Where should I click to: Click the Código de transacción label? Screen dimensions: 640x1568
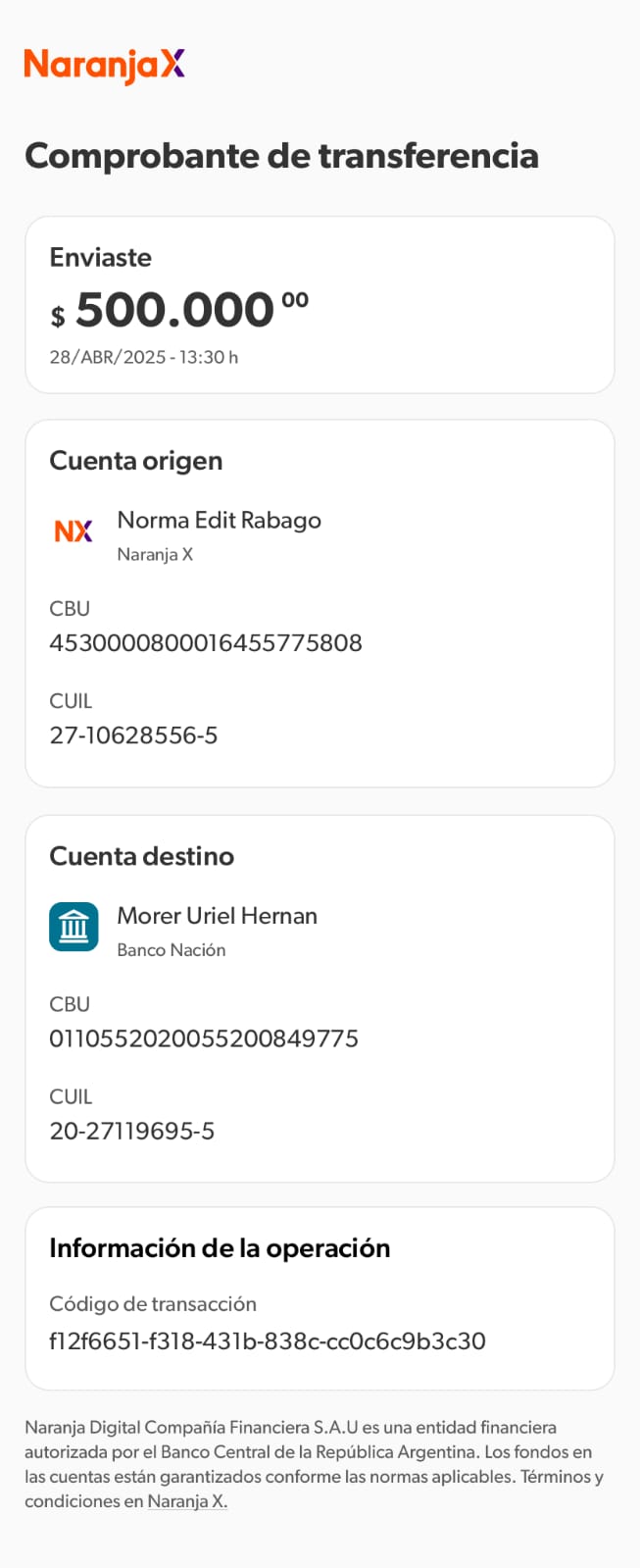(153, 1304)
